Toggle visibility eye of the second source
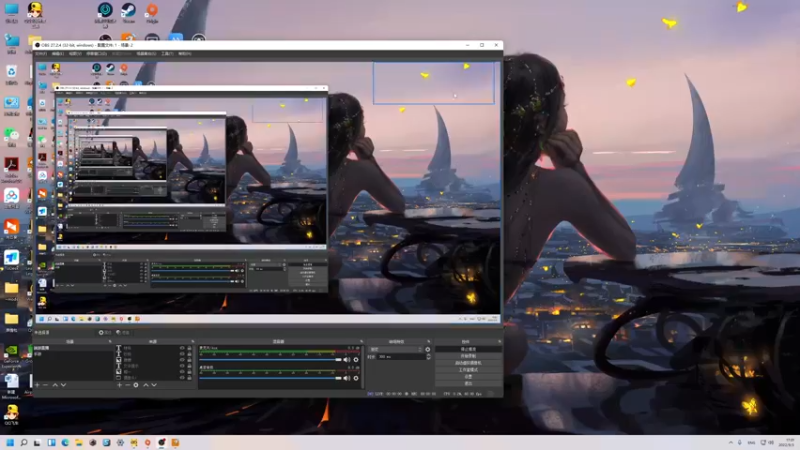Screen dimensions: 800x450 182,354
